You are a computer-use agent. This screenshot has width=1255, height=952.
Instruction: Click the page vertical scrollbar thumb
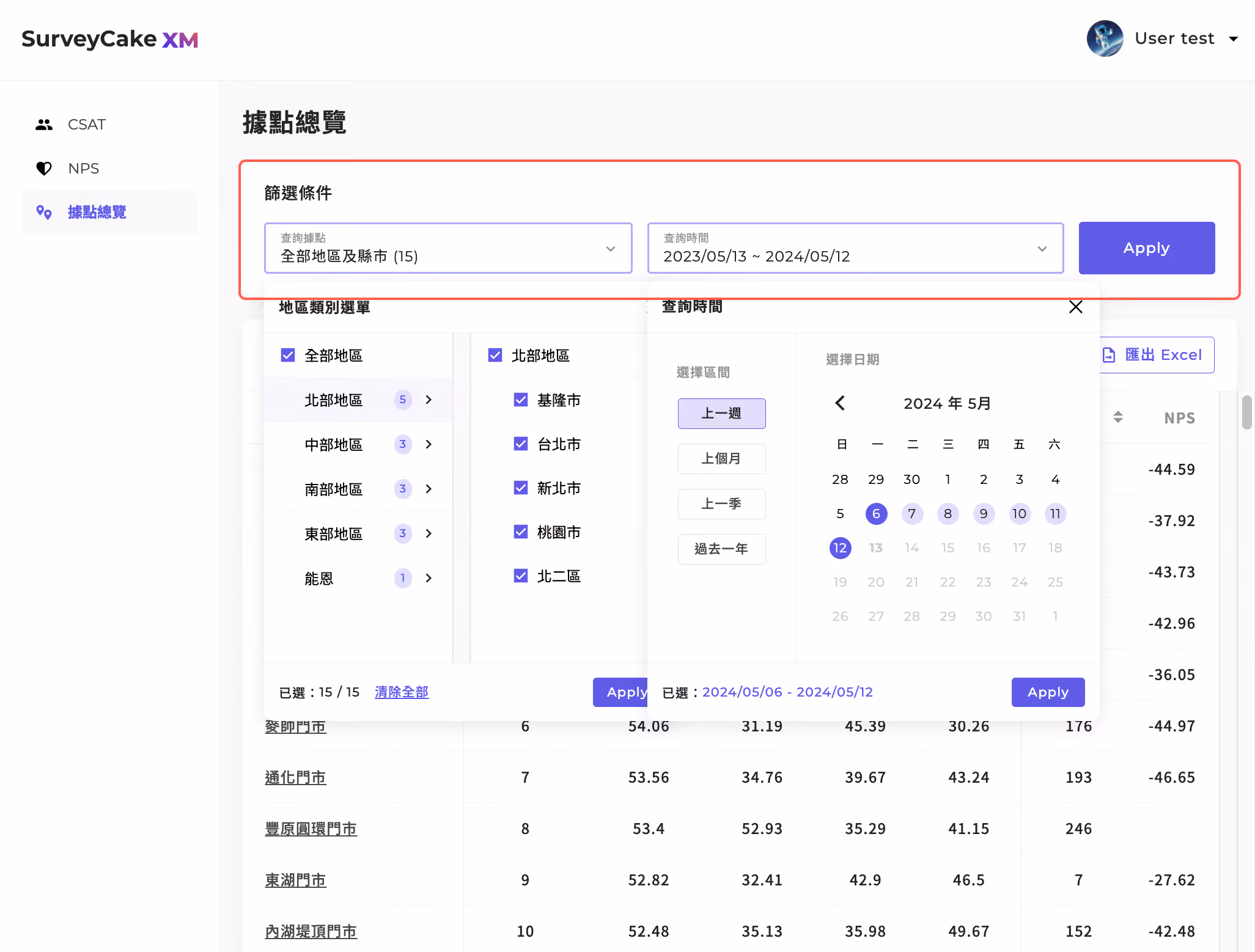coord(1247,412)
